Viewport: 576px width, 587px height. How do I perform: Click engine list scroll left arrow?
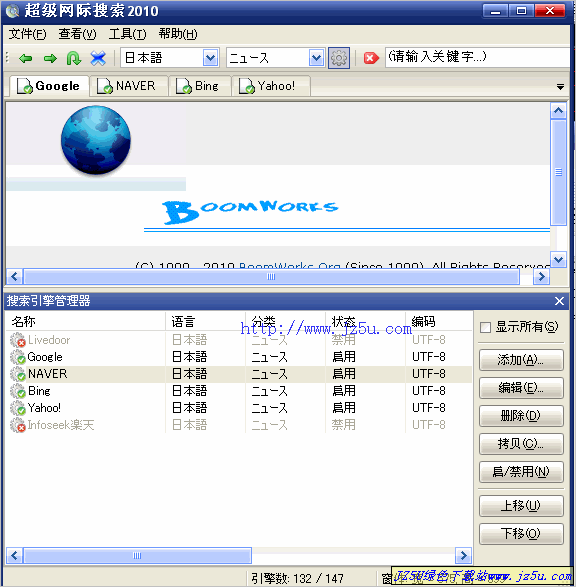click(15, 556)
